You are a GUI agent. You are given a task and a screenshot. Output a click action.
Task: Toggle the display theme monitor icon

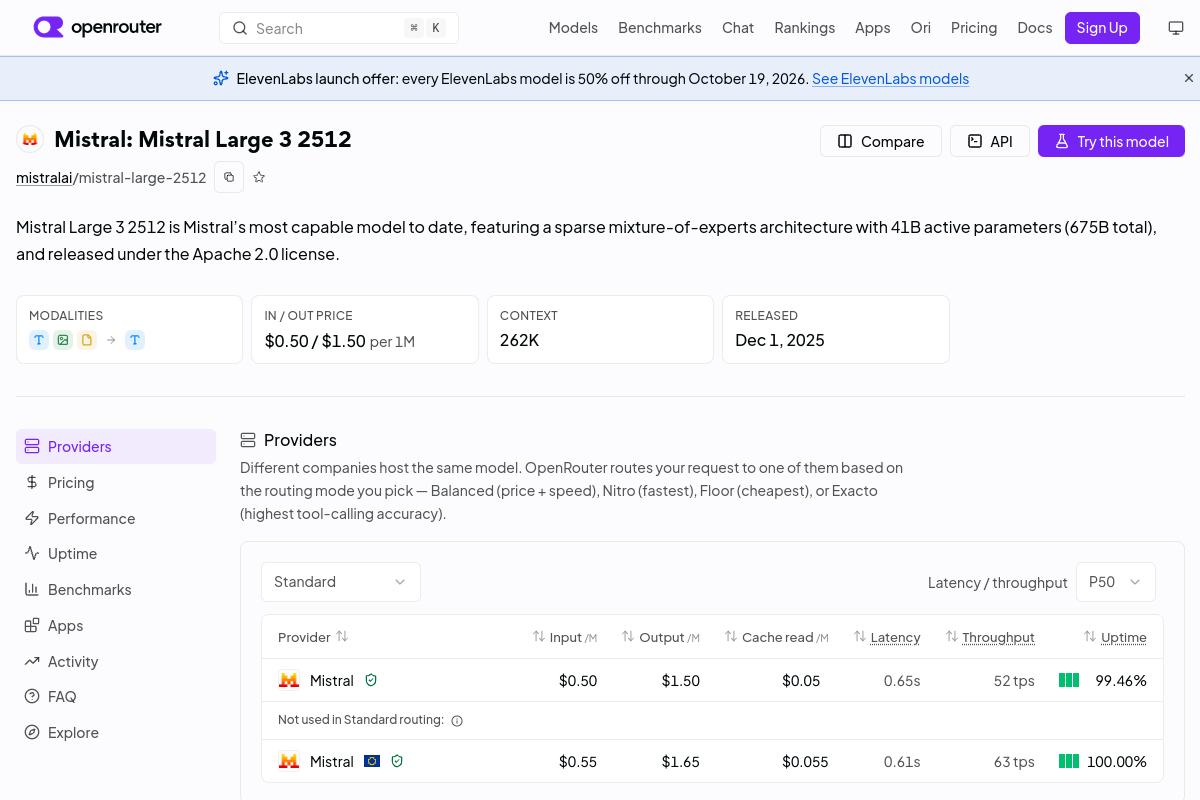(1176, 28)
